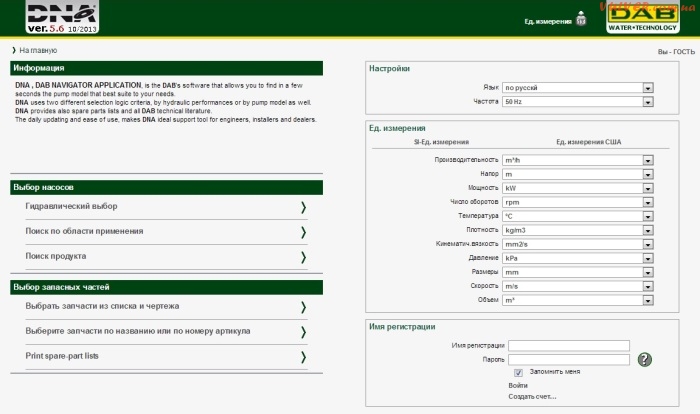Viewport: 700px width, 414px height.
Task: Click the Войти login link
Action: tap(518, 385)
